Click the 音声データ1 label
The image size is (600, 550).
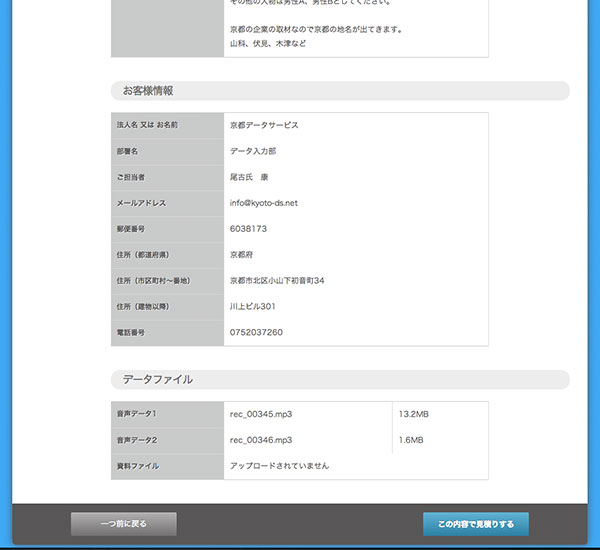(x=137, y=414)
